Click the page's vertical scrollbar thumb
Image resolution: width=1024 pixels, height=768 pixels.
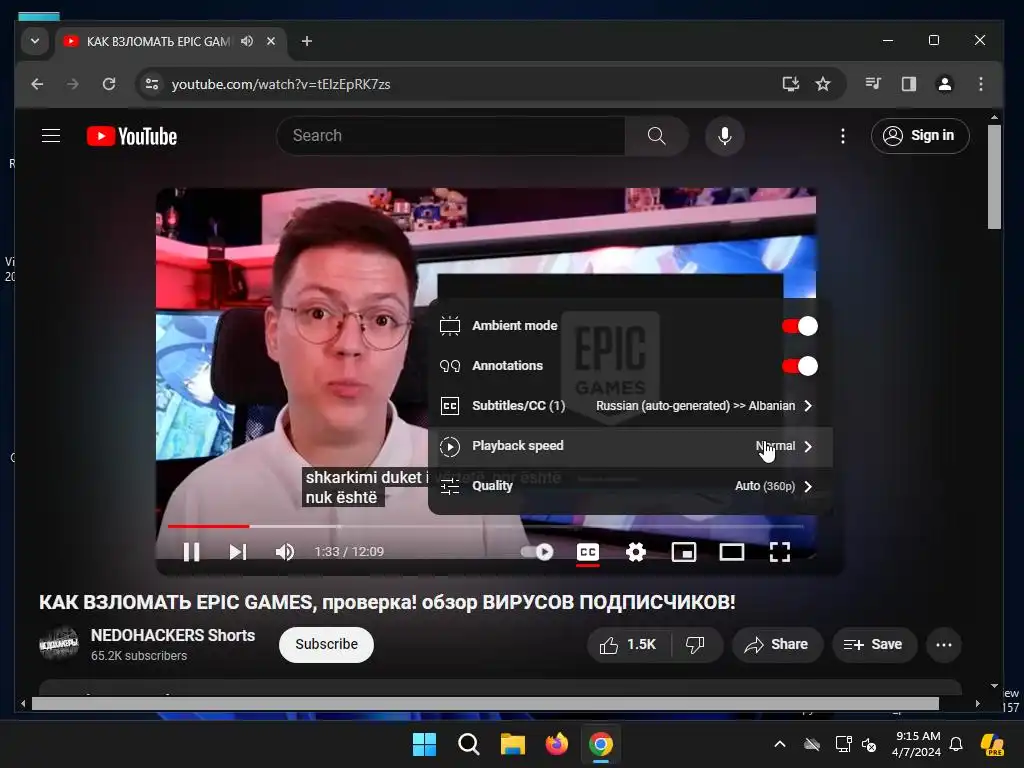[x=994, y=176]
